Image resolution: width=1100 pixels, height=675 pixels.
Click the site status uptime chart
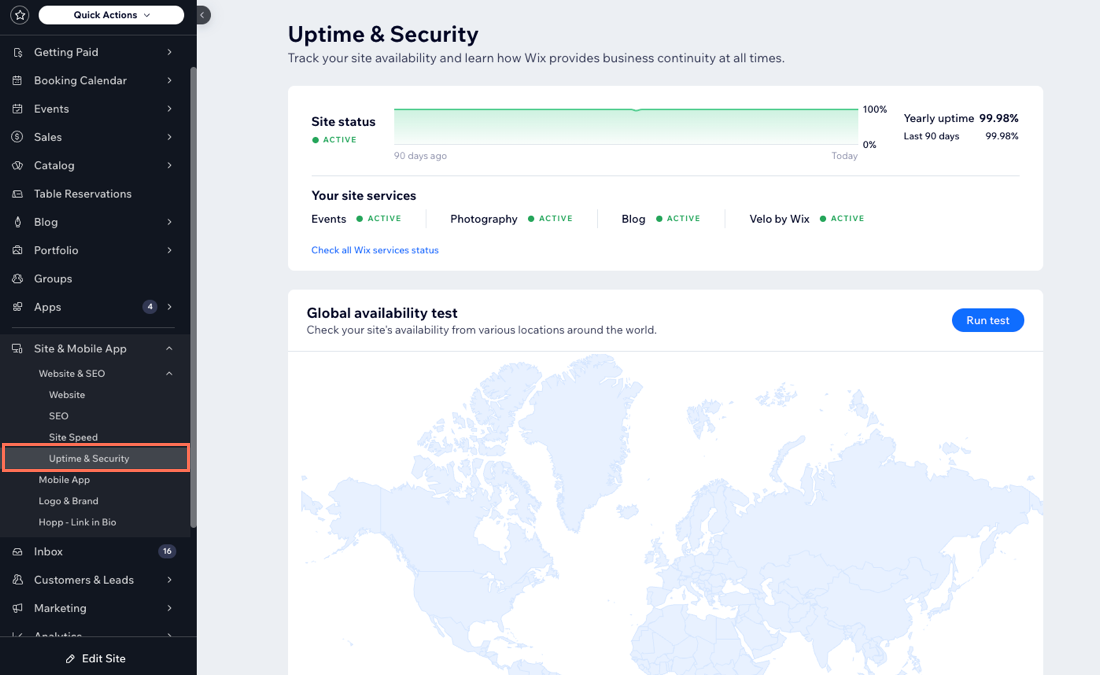(x=626, y=126)
